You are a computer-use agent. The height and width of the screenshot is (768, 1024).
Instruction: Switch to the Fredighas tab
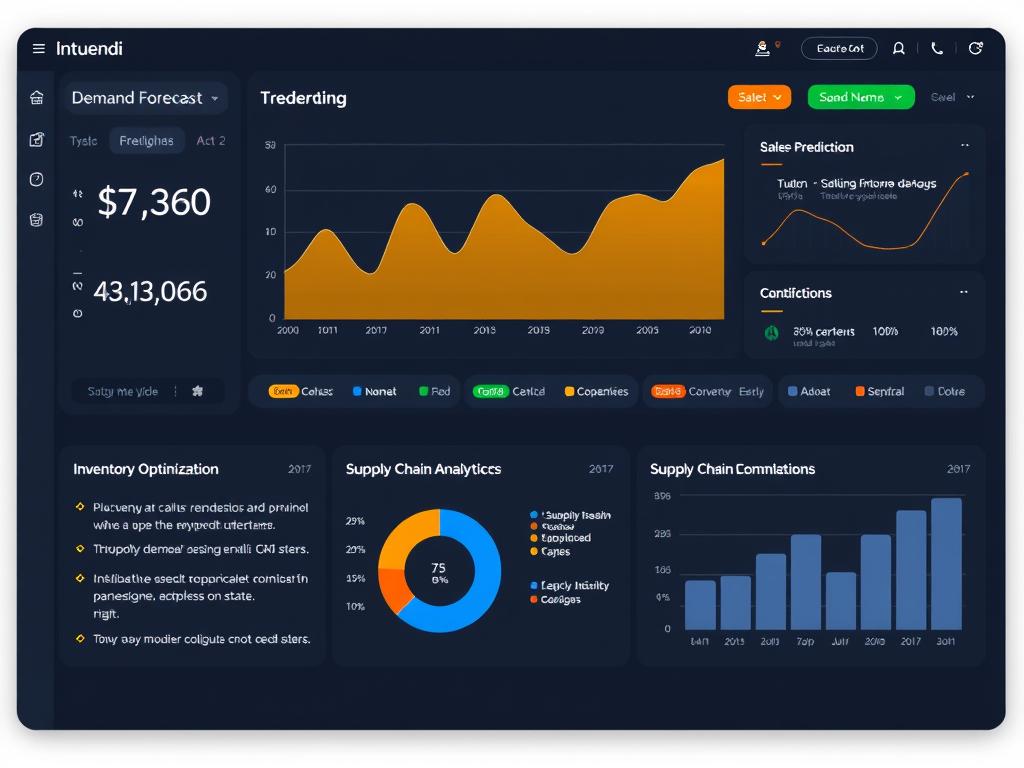[146, 141]
